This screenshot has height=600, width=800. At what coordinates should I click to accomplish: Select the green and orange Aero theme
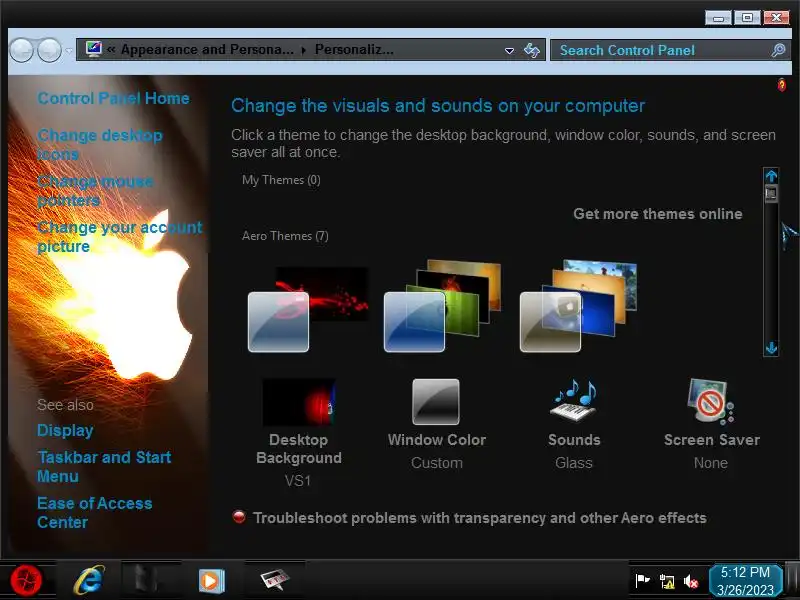(x=442, y=306)
